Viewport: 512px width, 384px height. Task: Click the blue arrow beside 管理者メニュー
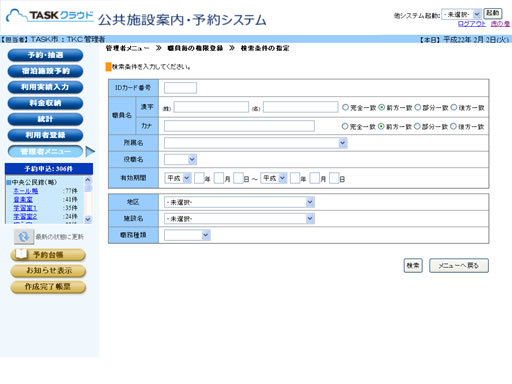[90, 151]
